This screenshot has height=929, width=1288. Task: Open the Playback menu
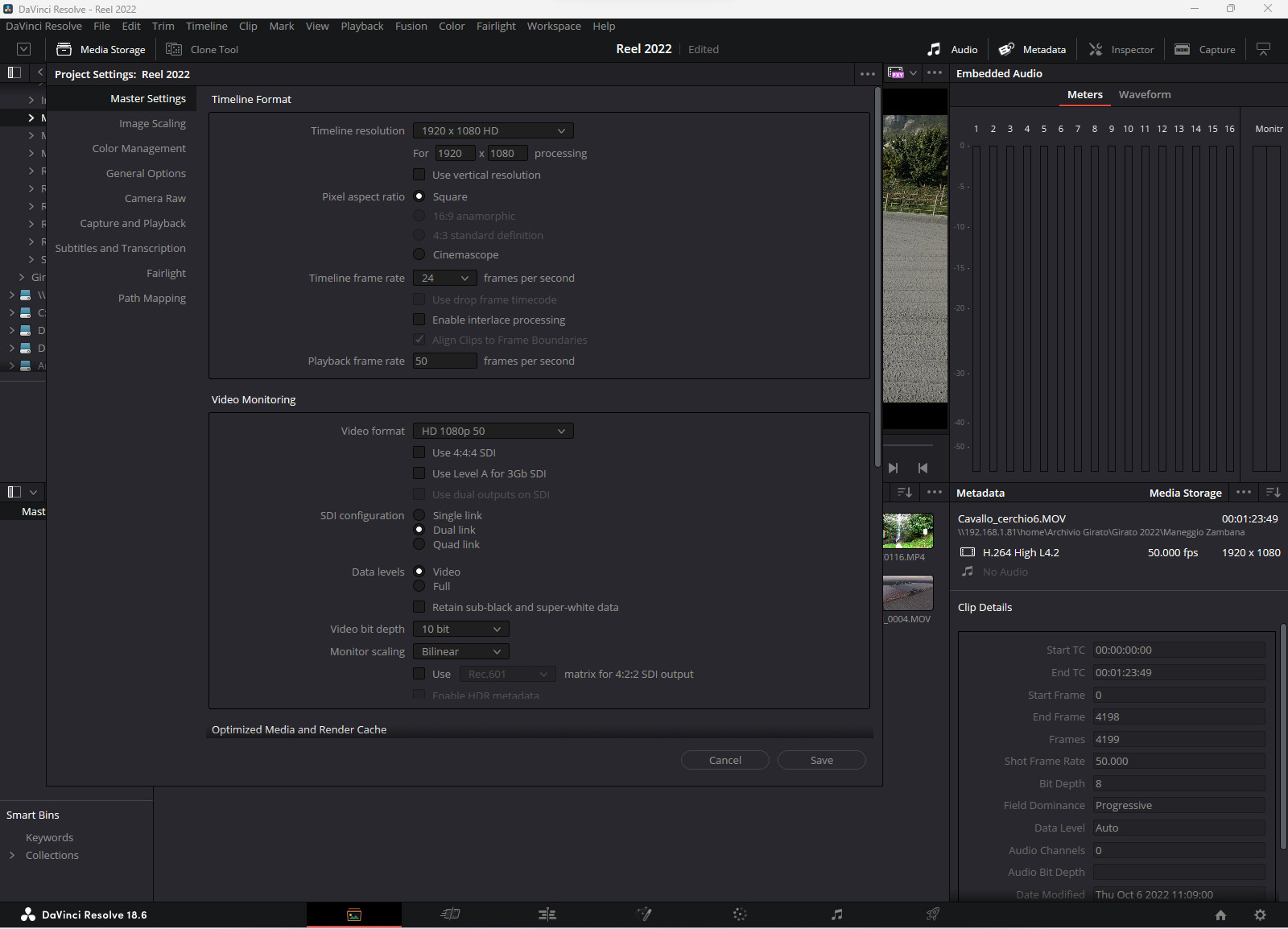(362, 26)
